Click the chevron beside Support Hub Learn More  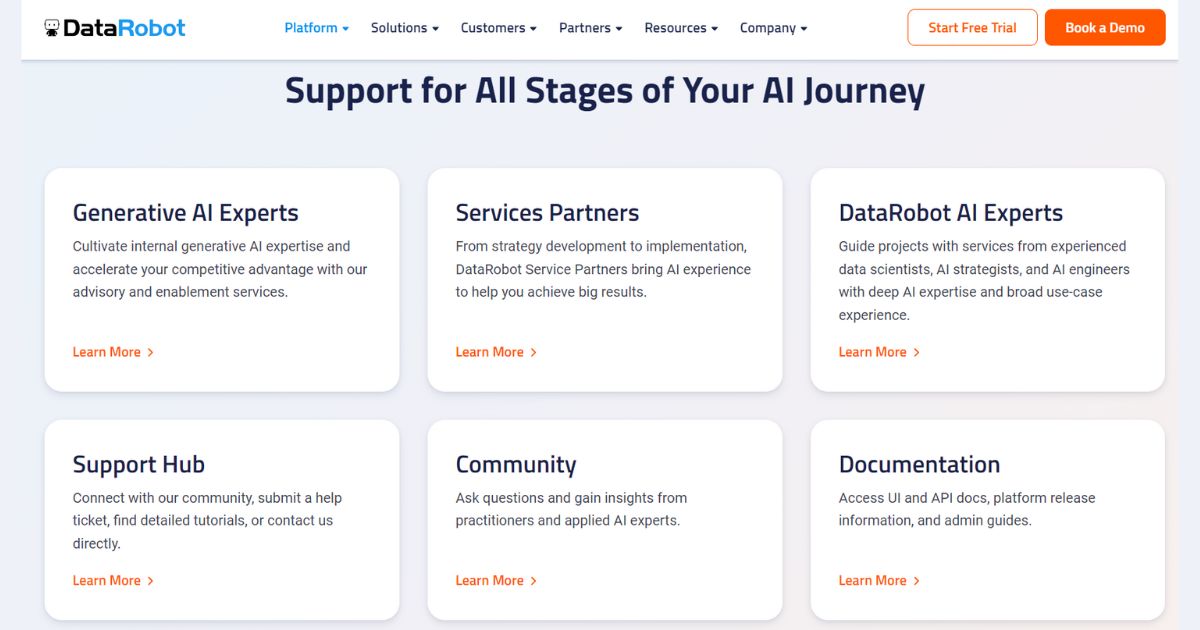pyautogui.click(x=152, y=580)
